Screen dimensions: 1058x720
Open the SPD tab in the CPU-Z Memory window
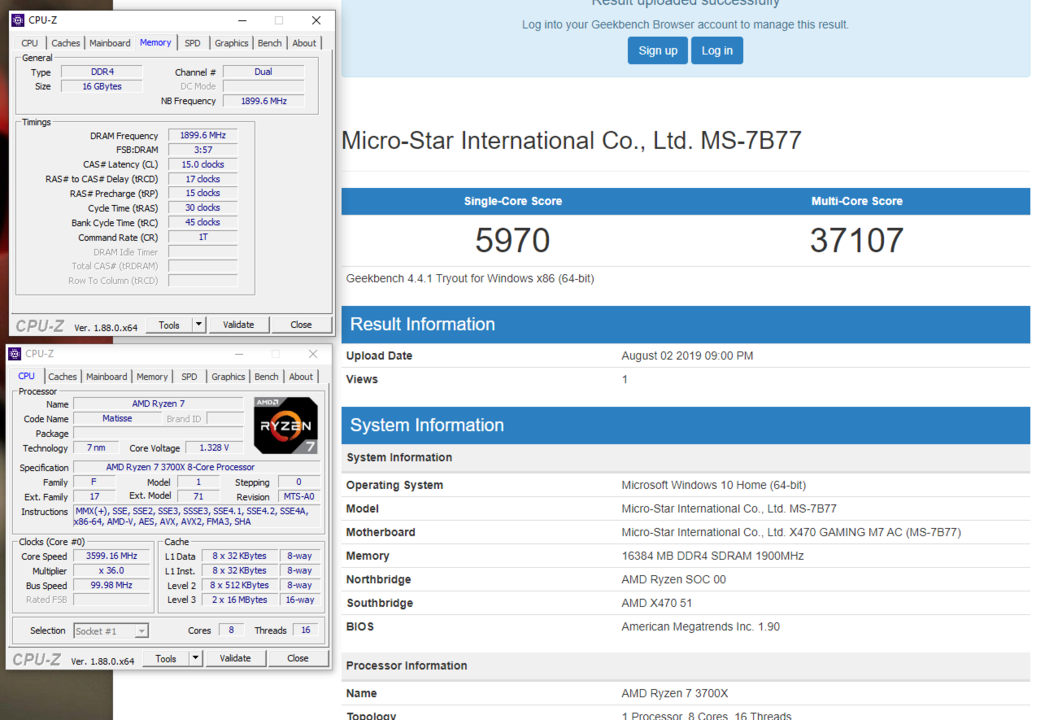192,43
